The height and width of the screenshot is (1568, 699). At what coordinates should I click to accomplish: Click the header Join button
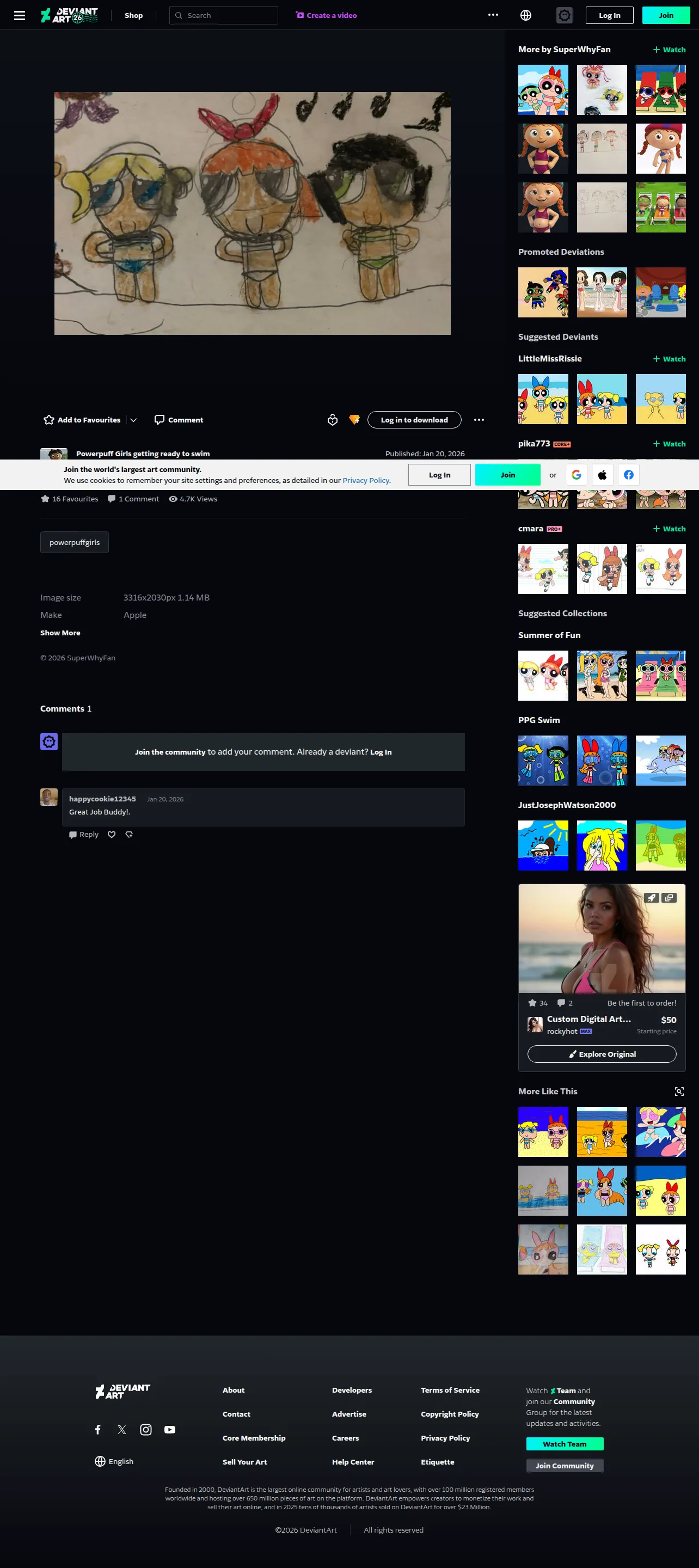click(x=666, y=15)
